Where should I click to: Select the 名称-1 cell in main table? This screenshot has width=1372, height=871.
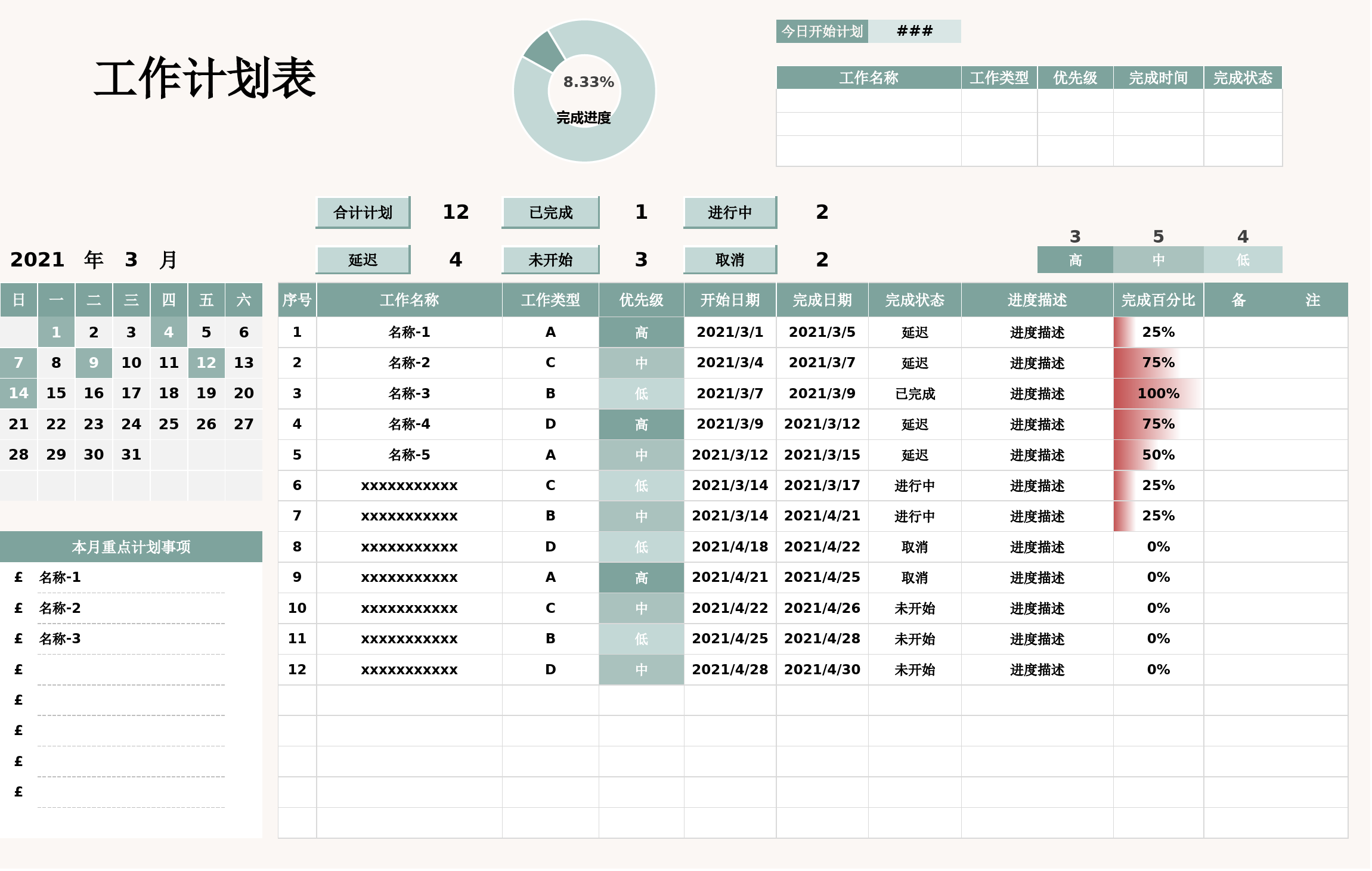(x=409, y=332)
